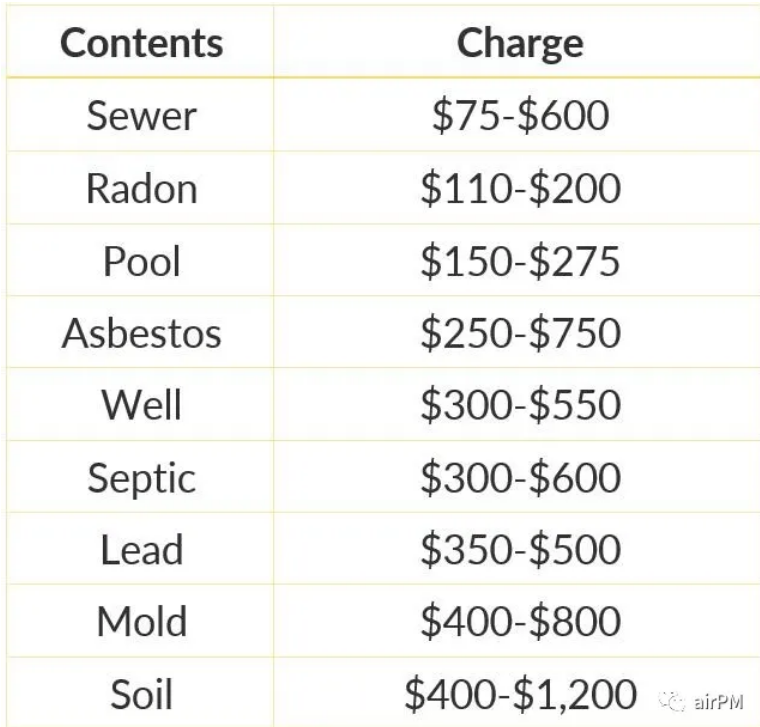Screen dimensions: 760x727
Task: Click the airPM watermark text
Action: [718, 701]
